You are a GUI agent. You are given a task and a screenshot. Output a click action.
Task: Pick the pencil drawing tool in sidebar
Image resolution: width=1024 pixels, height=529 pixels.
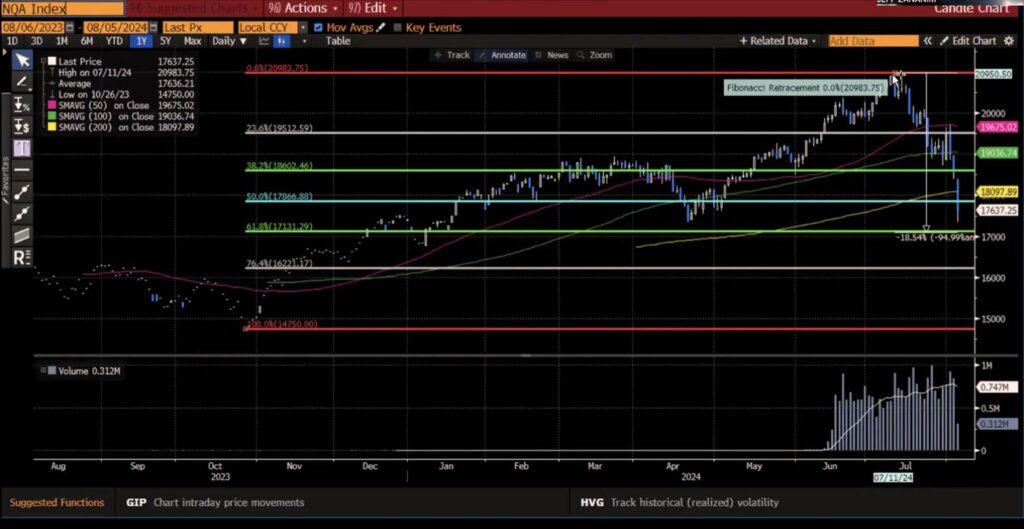[20, 81]
